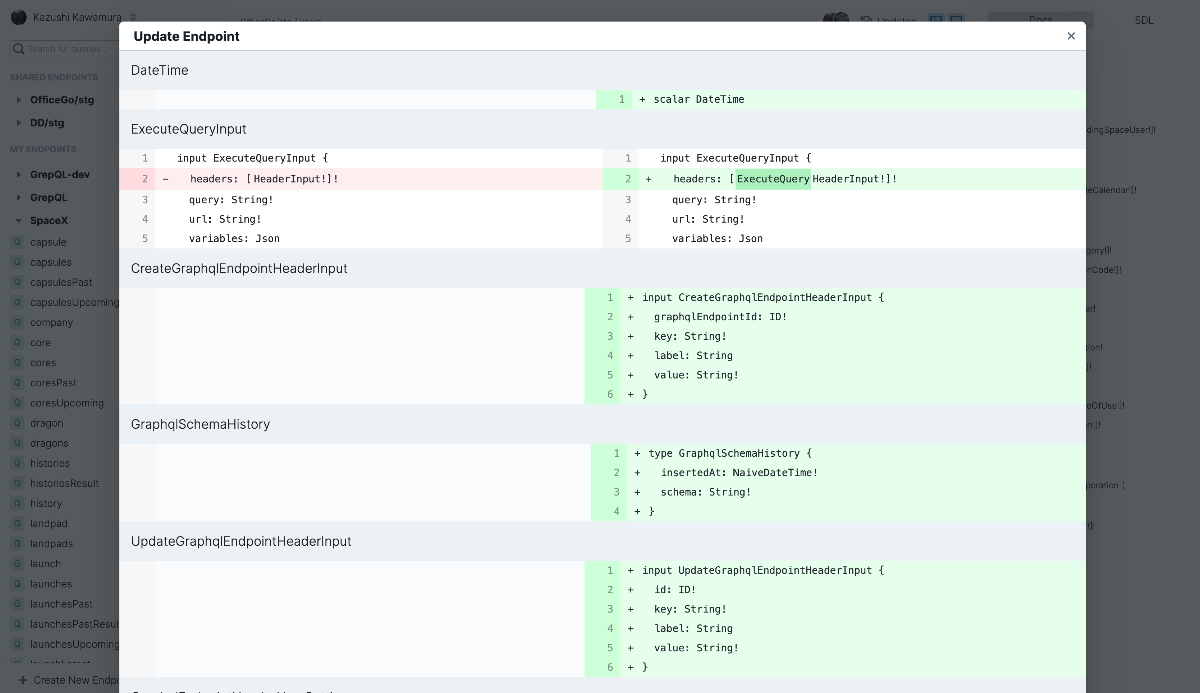1200x693 pixels.
Task: Click added line 'input CreateGraphqlEndpointHeaderInput {'
Action: click(763, 297)
